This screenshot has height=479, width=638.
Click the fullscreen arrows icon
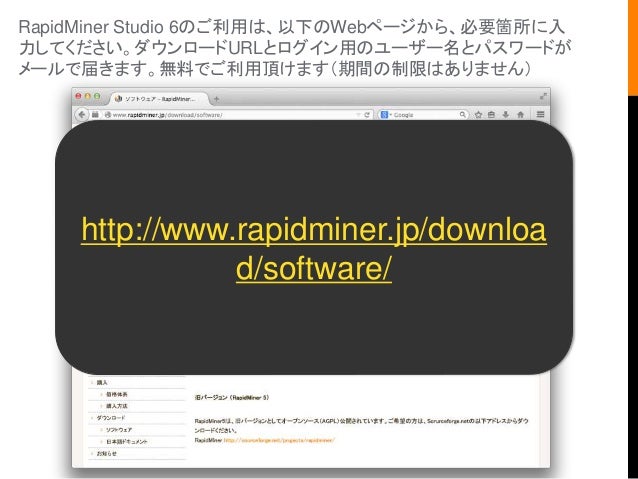point(543,96)
